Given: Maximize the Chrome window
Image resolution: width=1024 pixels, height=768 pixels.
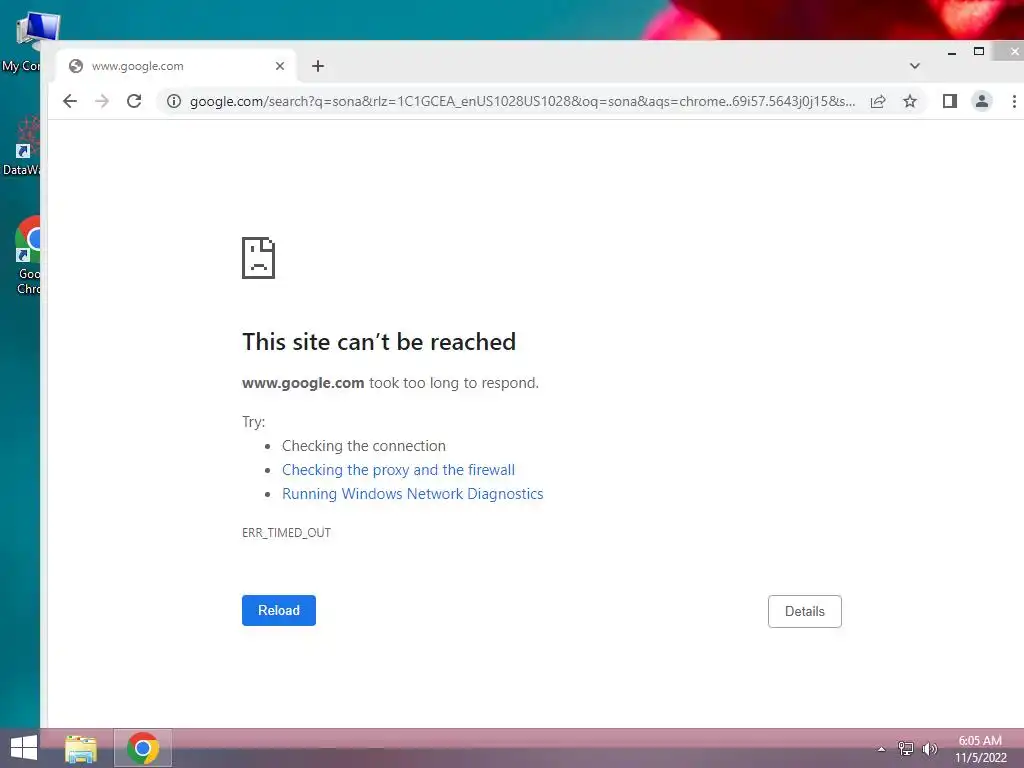Looking at the screenshot, I should pyautogui.click(x=978, y=52).
